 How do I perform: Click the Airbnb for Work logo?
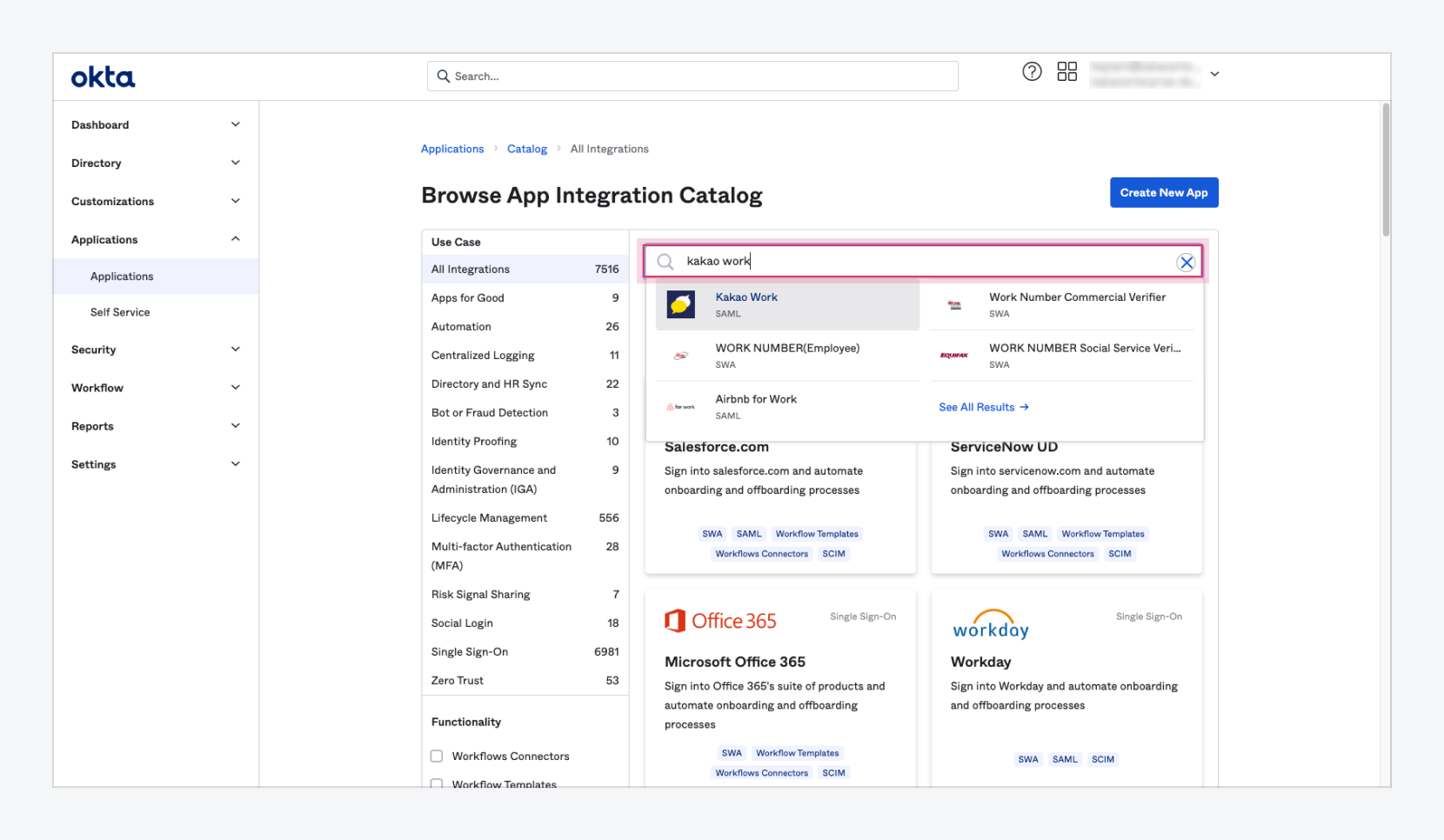tap(681, 407)
